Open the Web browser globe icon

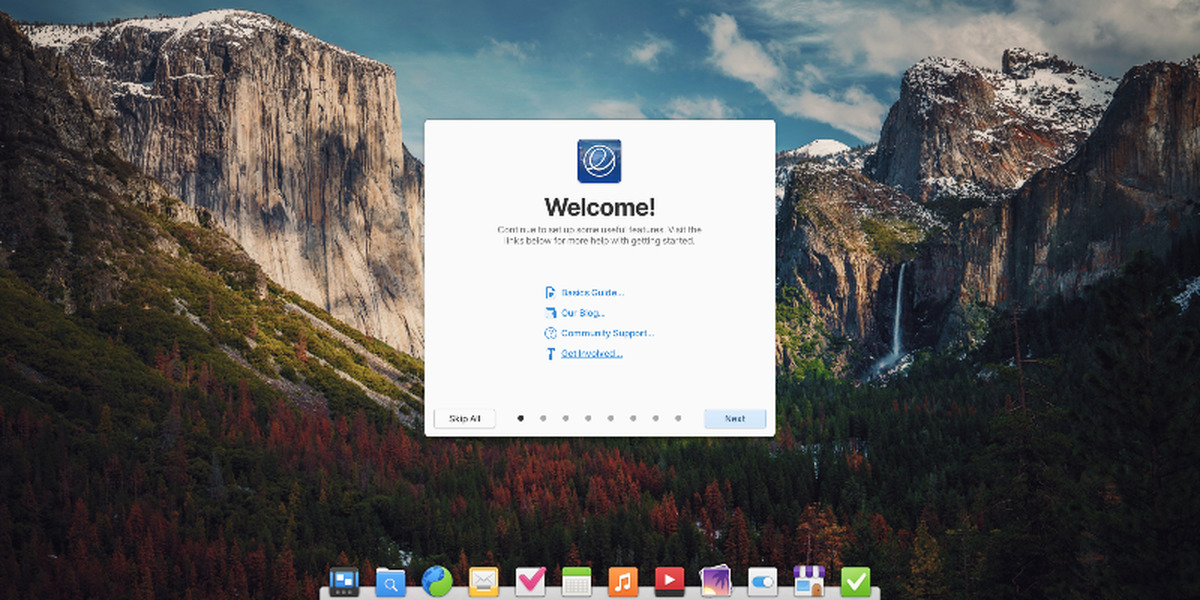coord(437,581)
